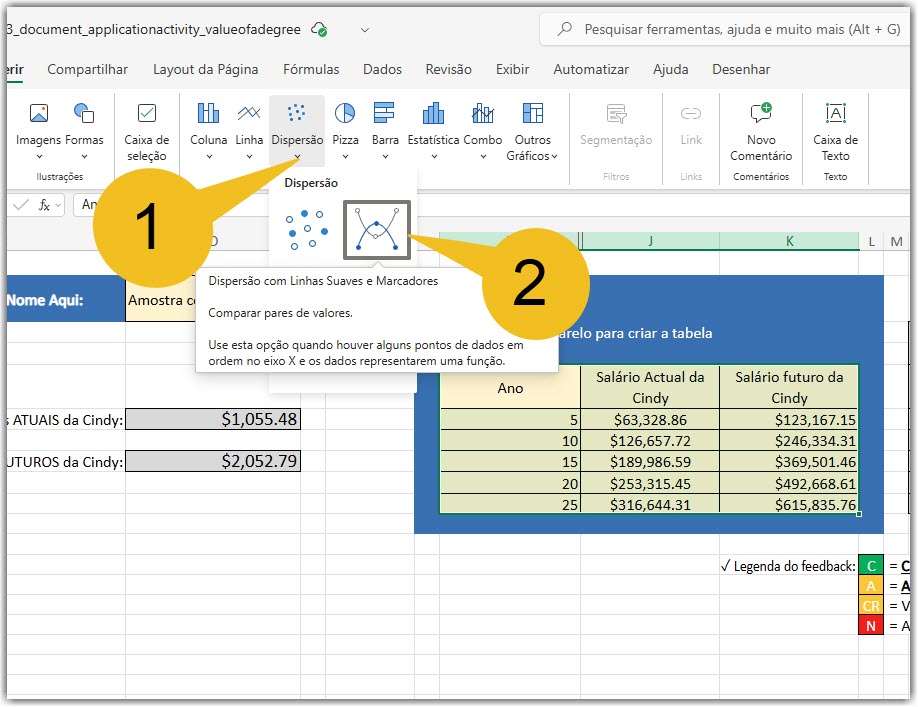Click the search magnifier icon
The width and height of the screenshot is (918, 707).
(x=564, y=29)
